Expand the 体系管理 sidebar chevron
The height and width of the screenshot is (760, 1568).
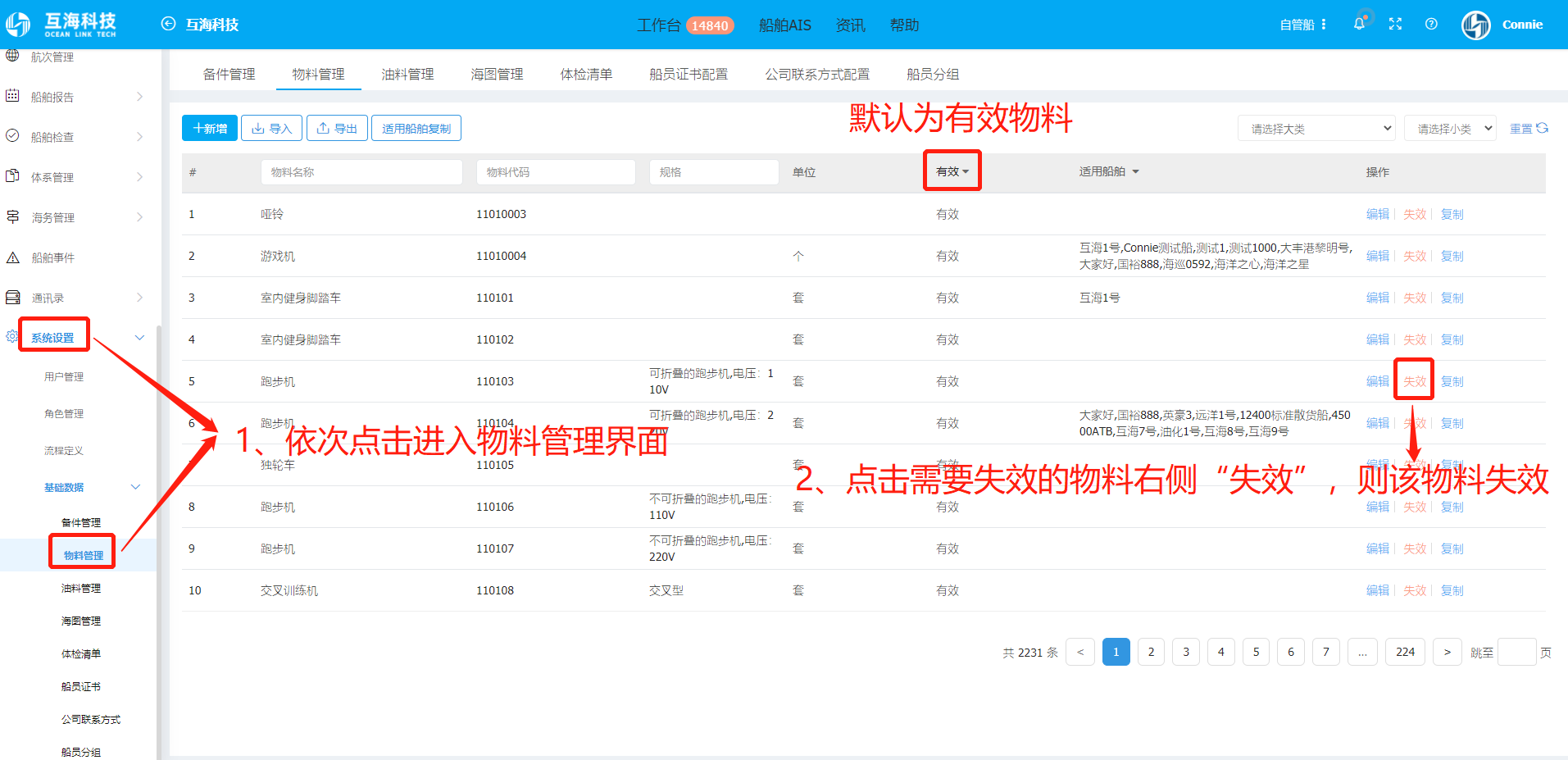pos(139,177)
